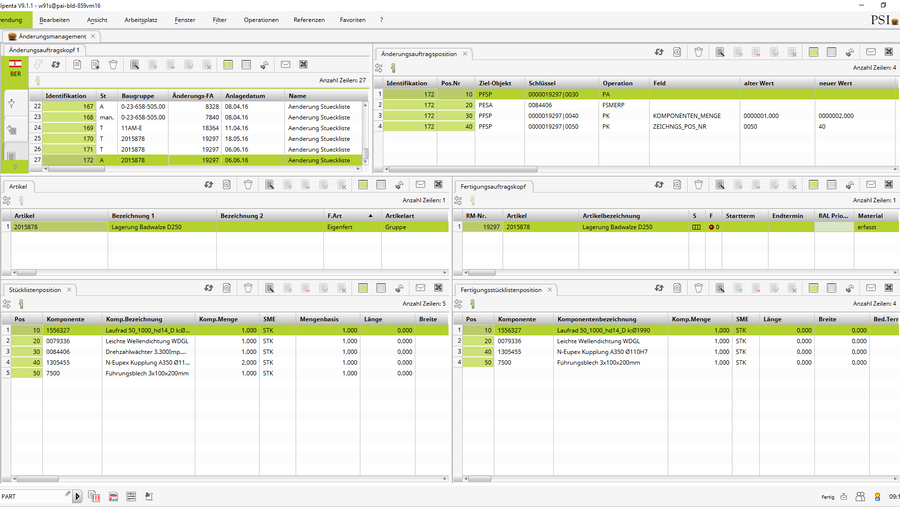Click Ziel-Objekt column header
This screenshot has width=900, height=507.
coord(500,83)
